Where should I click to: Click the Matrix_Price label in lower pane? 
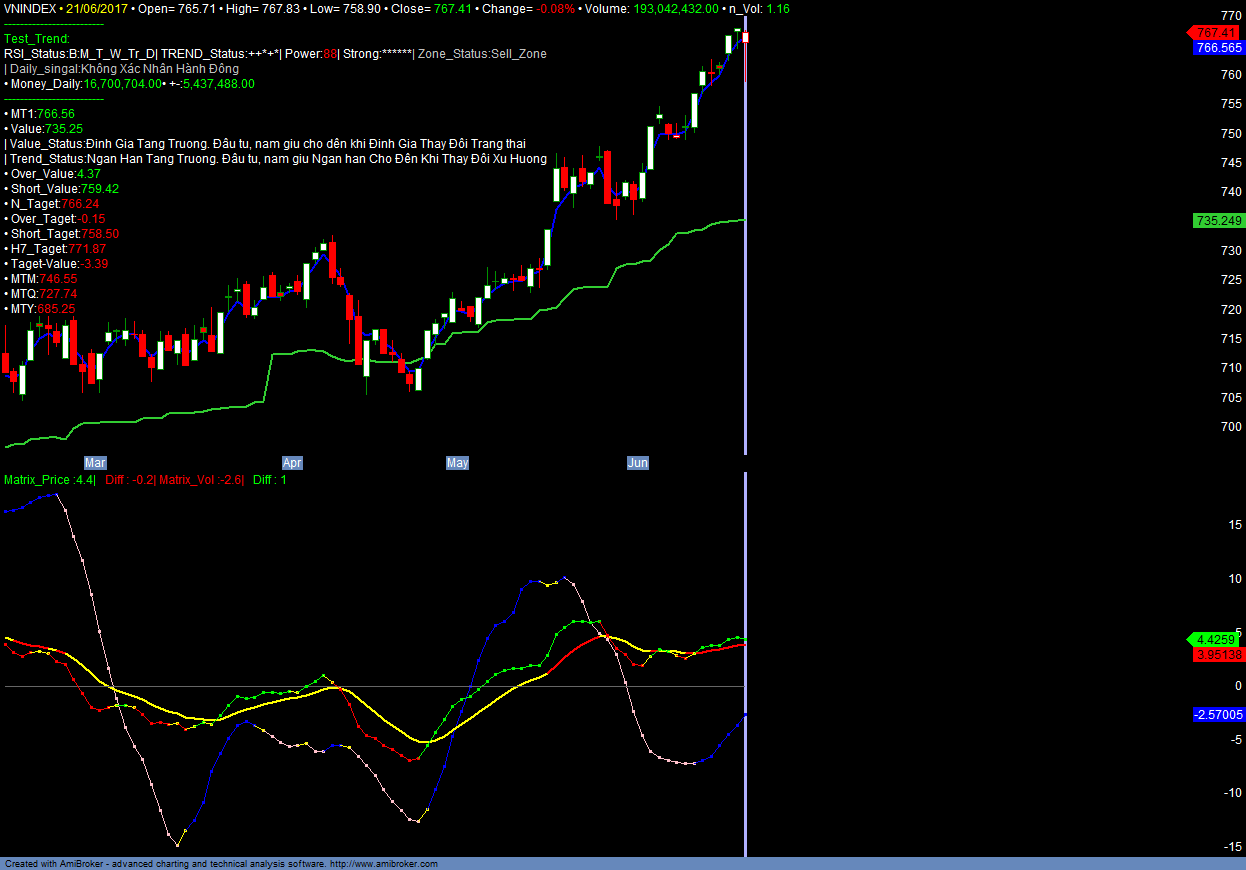pos(50,480)
